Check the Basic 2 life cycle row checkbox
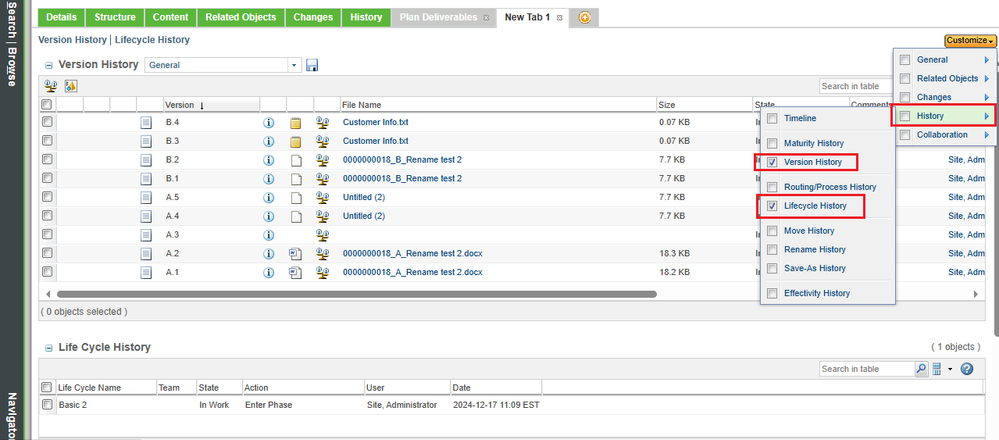 pos(47,404)
